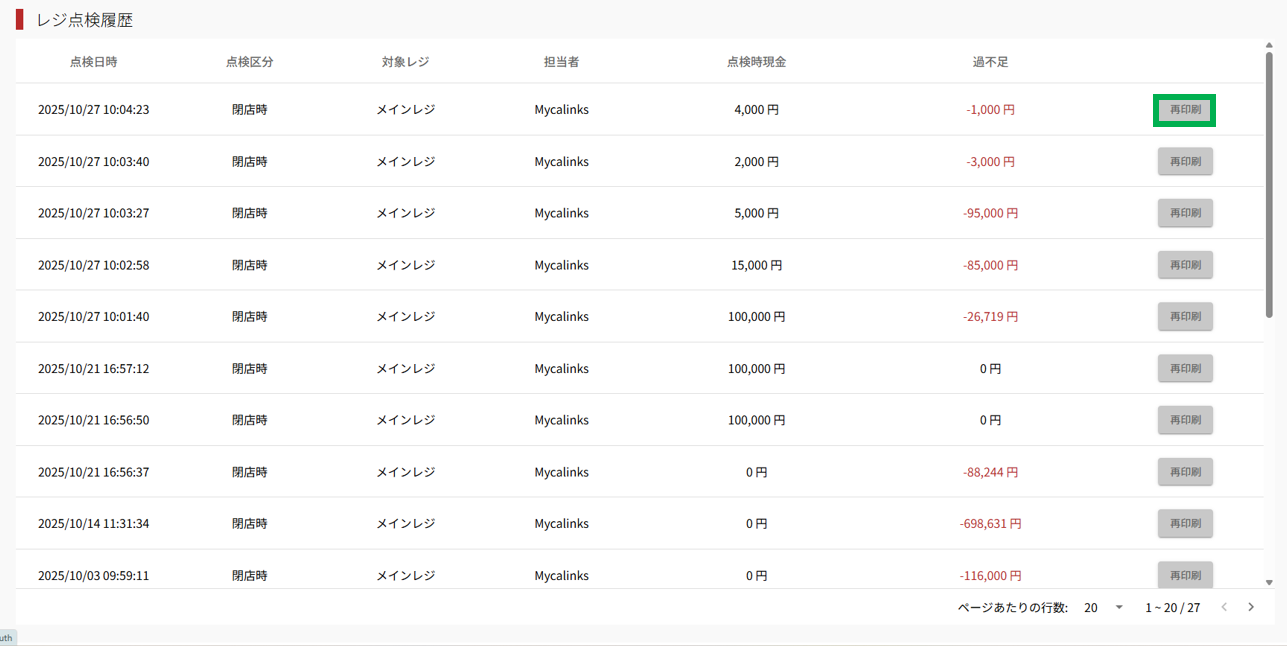Click the 担当者 column header

pyautogui.click(x=561, y=62)
